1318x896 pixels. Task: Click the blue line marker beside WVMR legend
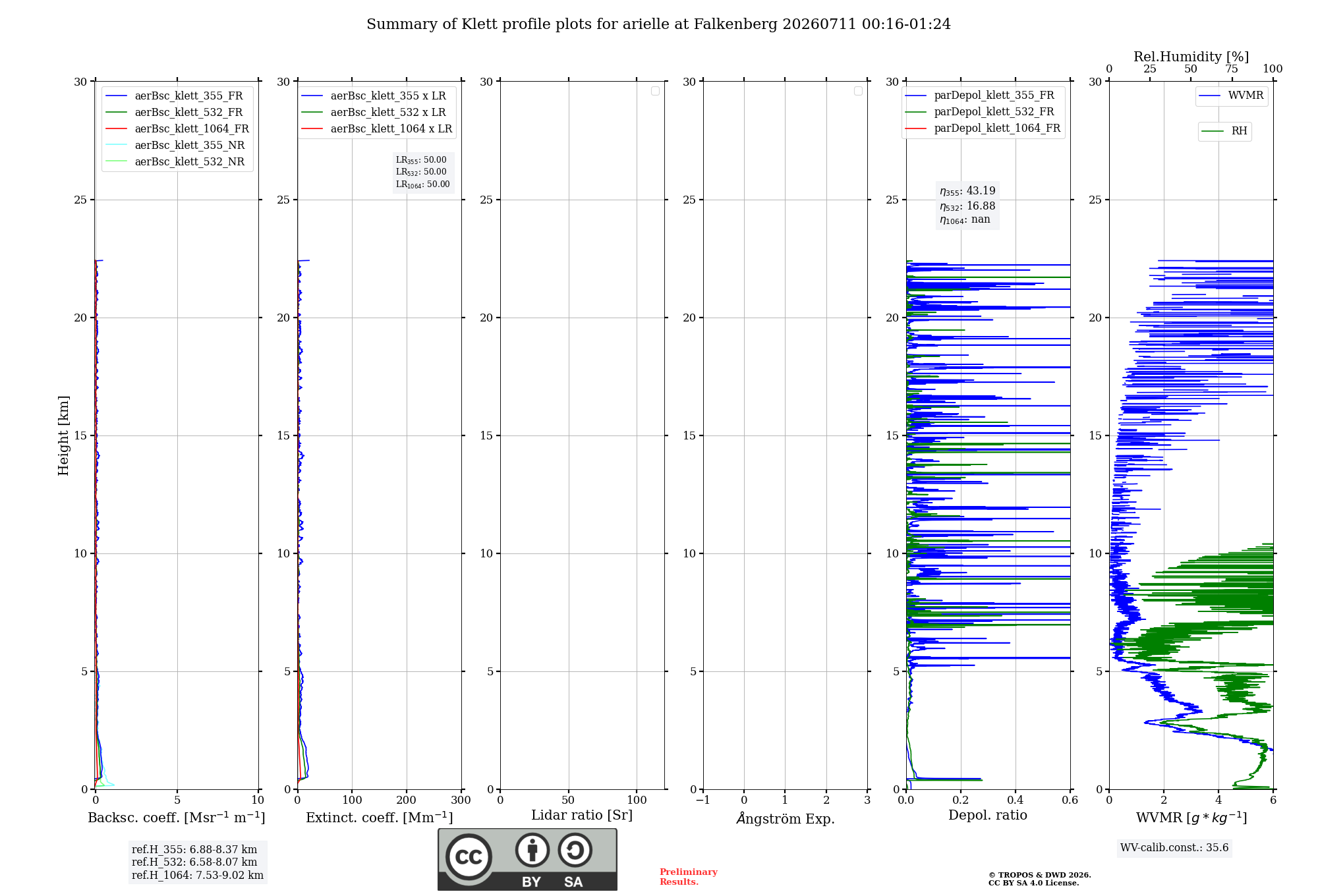(x=1210, y=96)
